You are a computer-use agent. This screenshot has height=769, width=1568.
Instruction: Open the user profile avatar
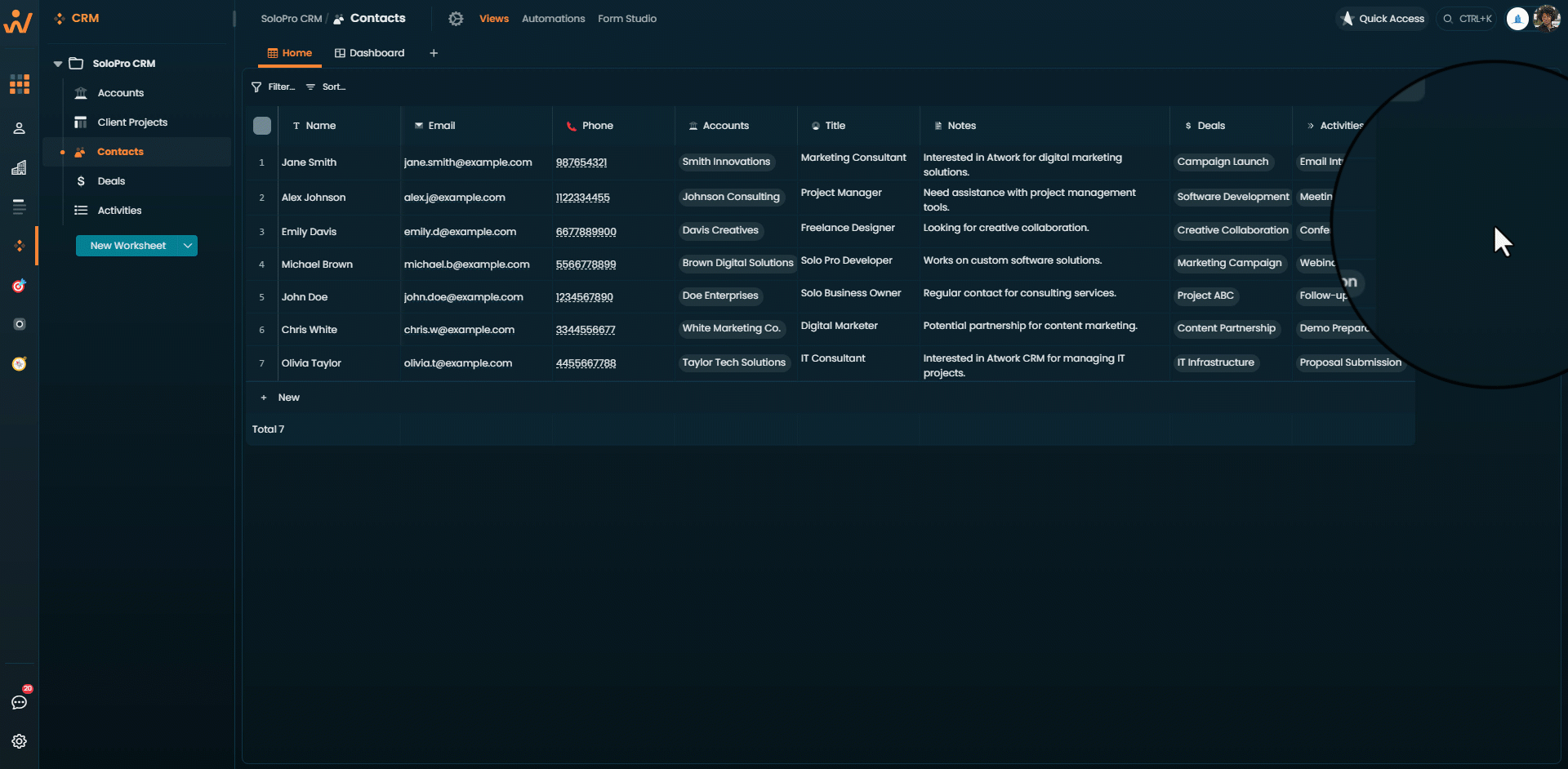click(x=1547, y=18)
